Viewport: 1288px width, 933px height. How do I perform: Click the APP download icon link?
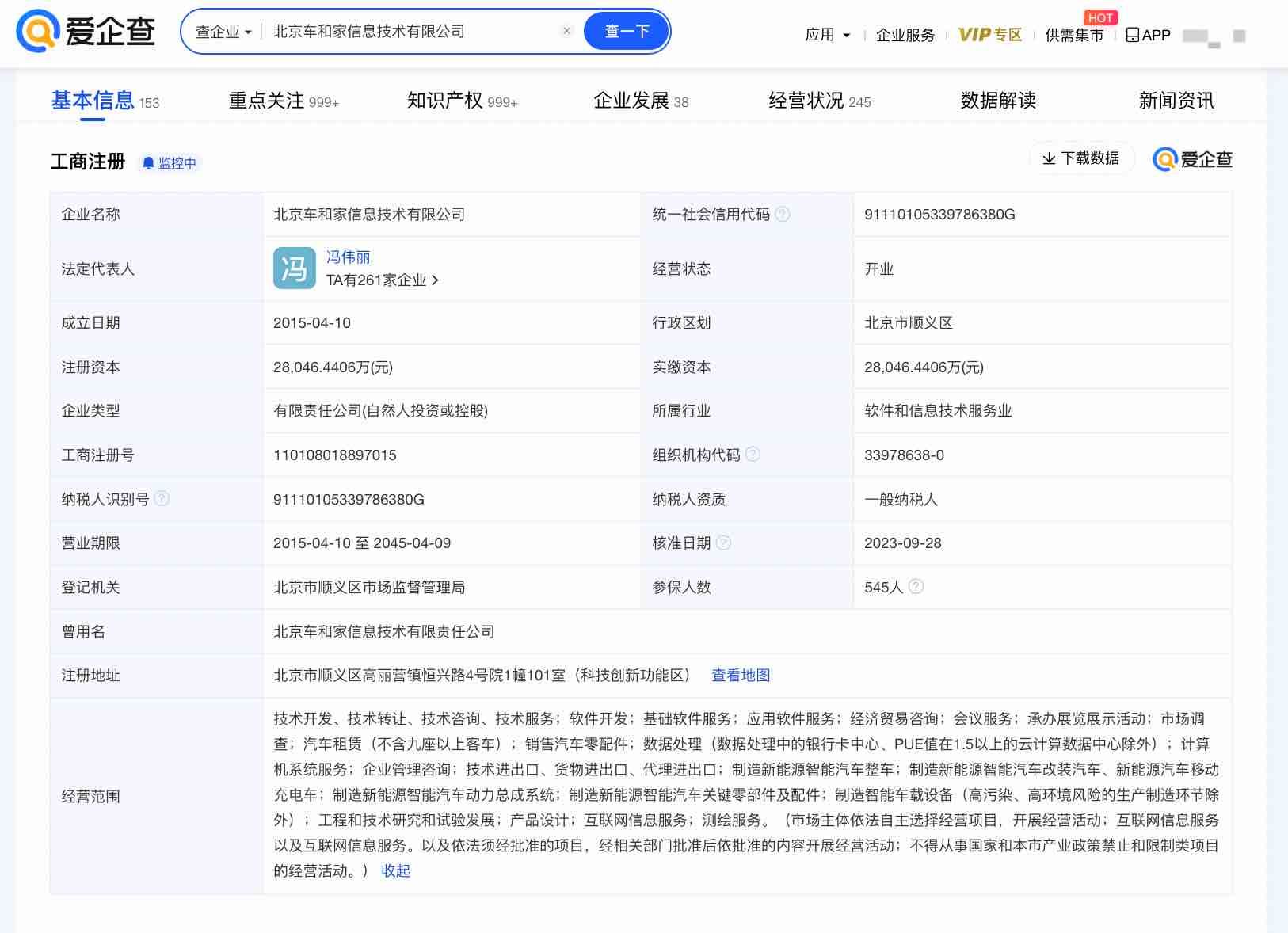(x=1149, y=35)
